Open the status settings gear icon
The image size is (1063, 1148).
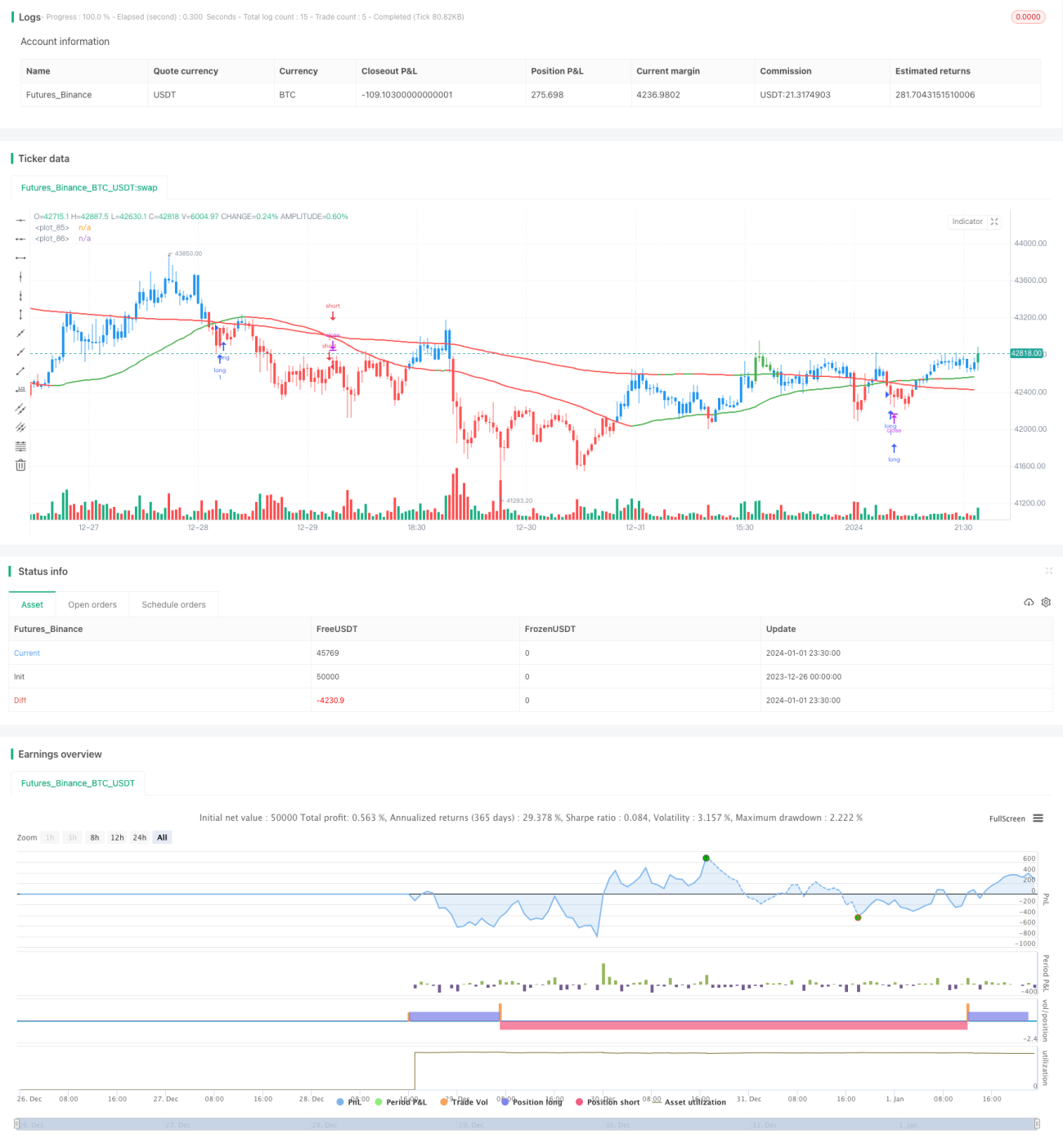coord(1046,602)
